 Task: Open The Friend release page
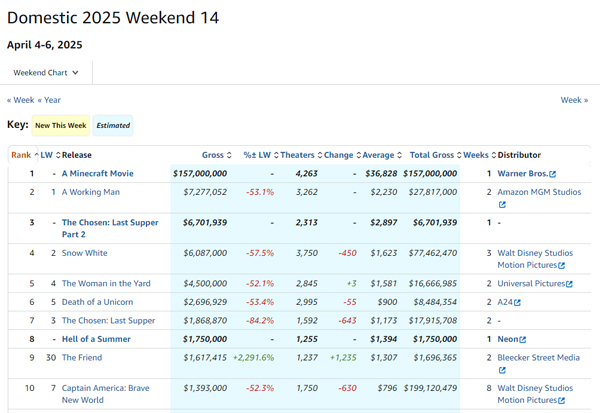point(82,357)
